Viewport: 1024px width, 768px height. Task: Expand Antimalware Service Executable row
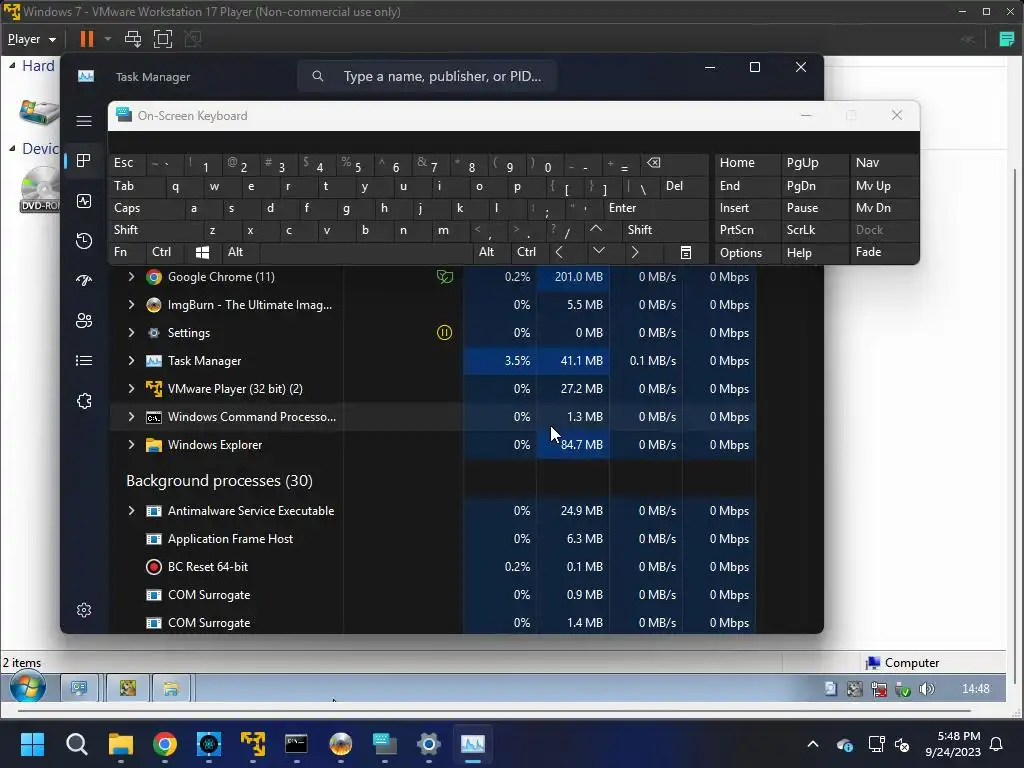pos(131,511)
